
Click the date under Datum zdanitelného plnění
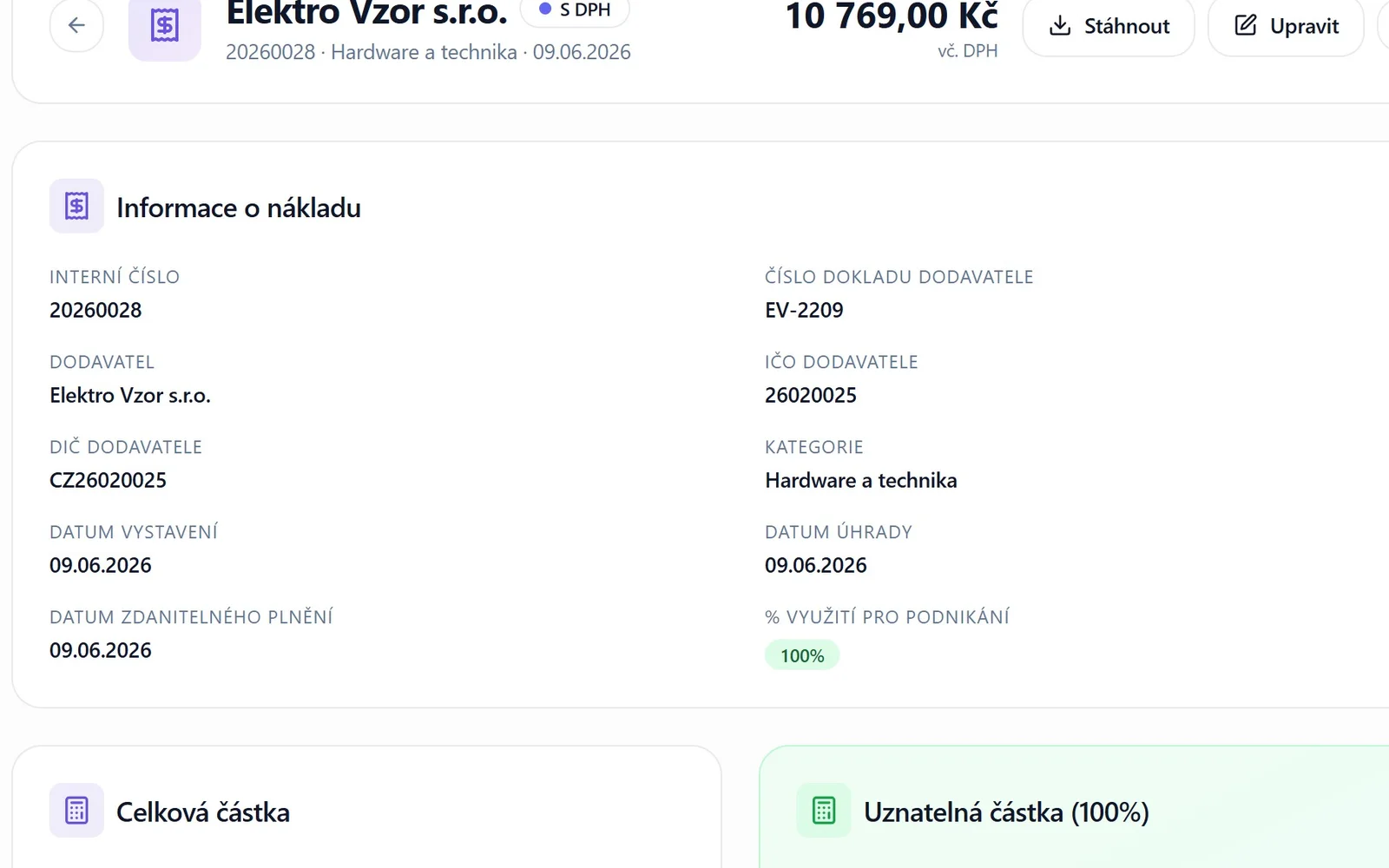pos(101,650)
